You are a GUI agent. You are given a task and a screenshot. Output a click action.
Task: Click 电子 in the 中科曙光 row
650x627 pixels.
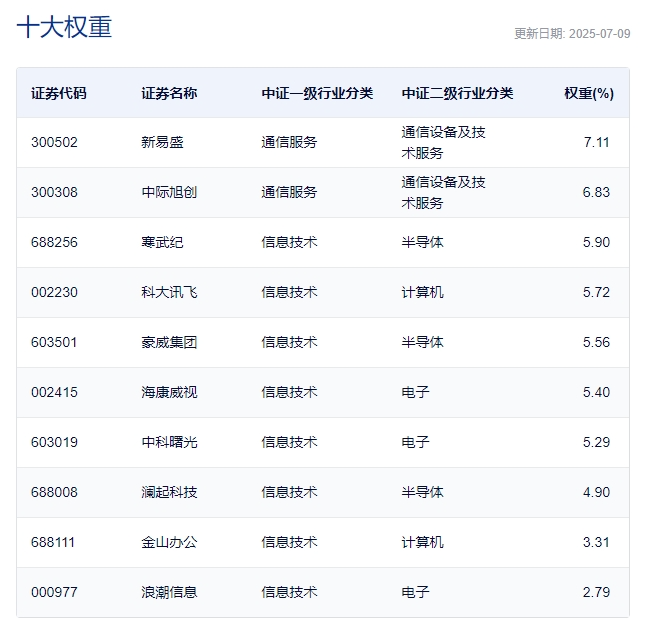[415, 442]
